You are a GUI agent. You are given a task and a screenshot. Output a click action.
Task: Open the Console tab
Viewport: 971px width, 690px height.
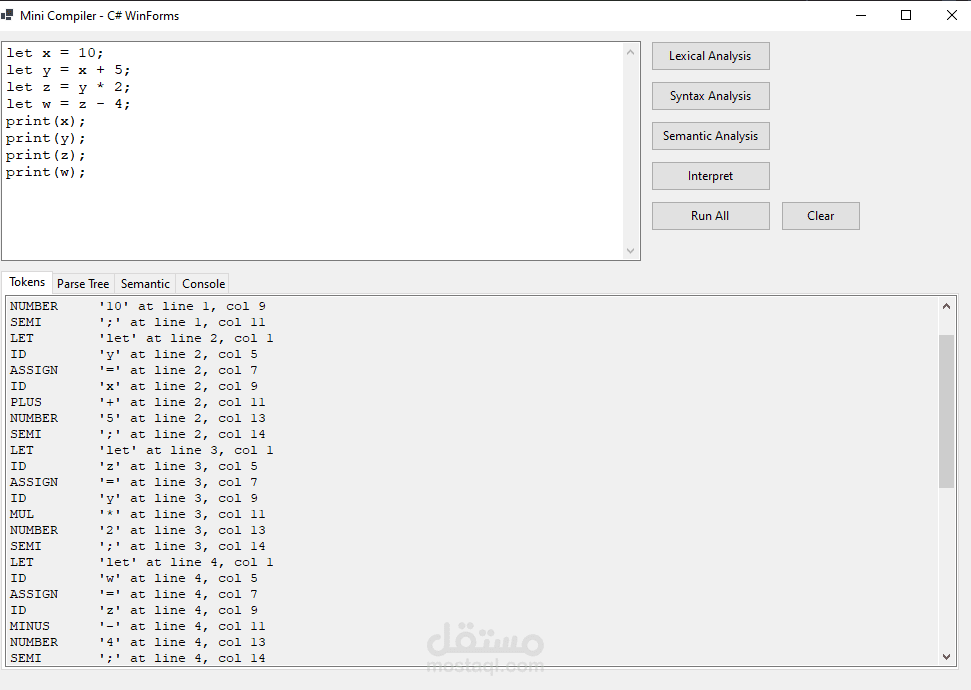pos(203,283)
